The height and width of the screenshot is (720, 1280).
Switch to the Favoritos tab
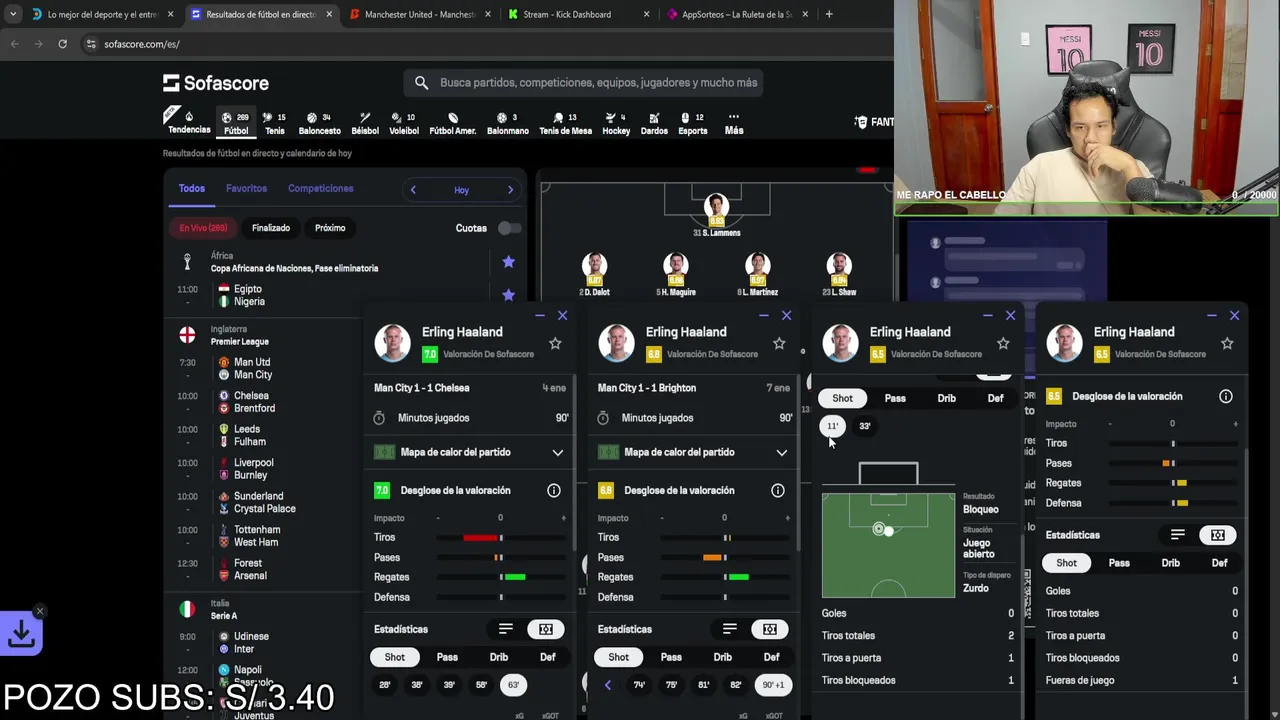tap(246, 188)
